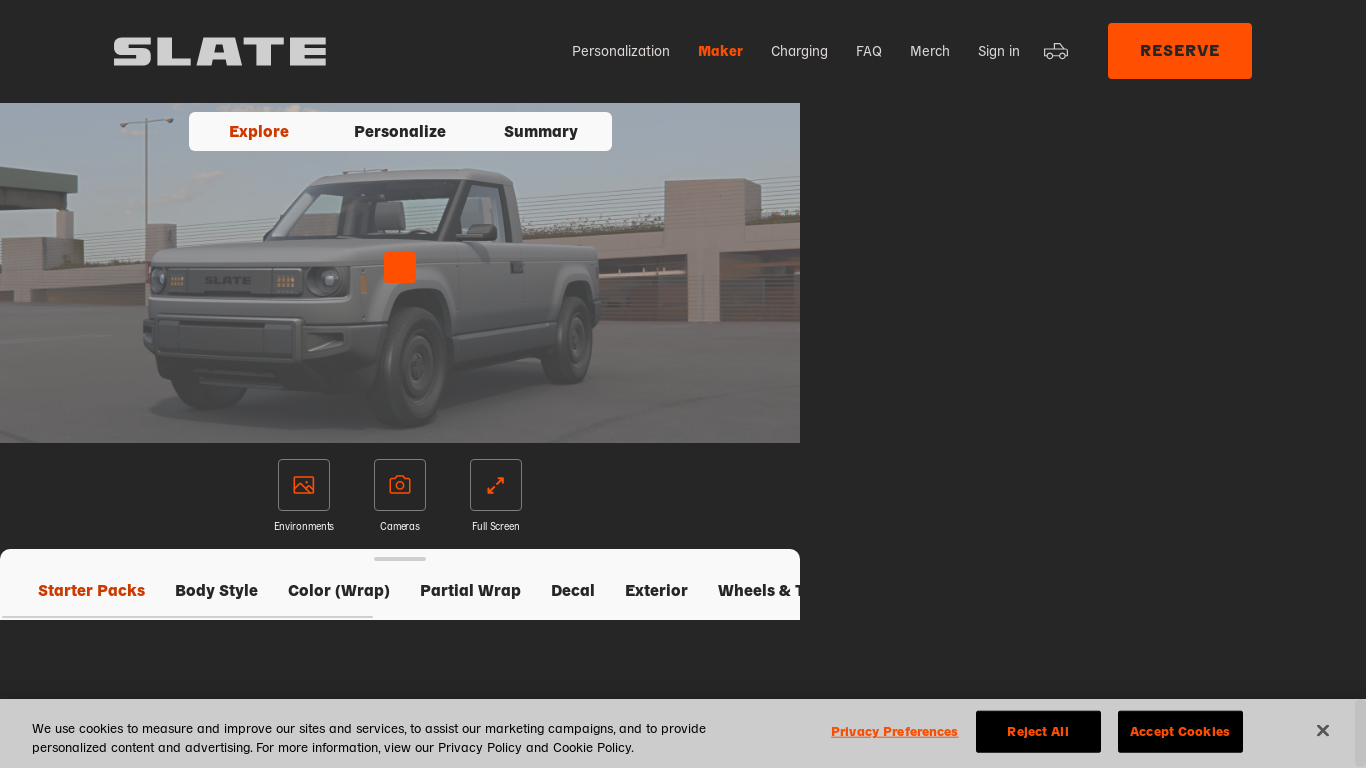Open the Cameras icon button
Viewport: 1366px width, 768px height.
(400, 485)
